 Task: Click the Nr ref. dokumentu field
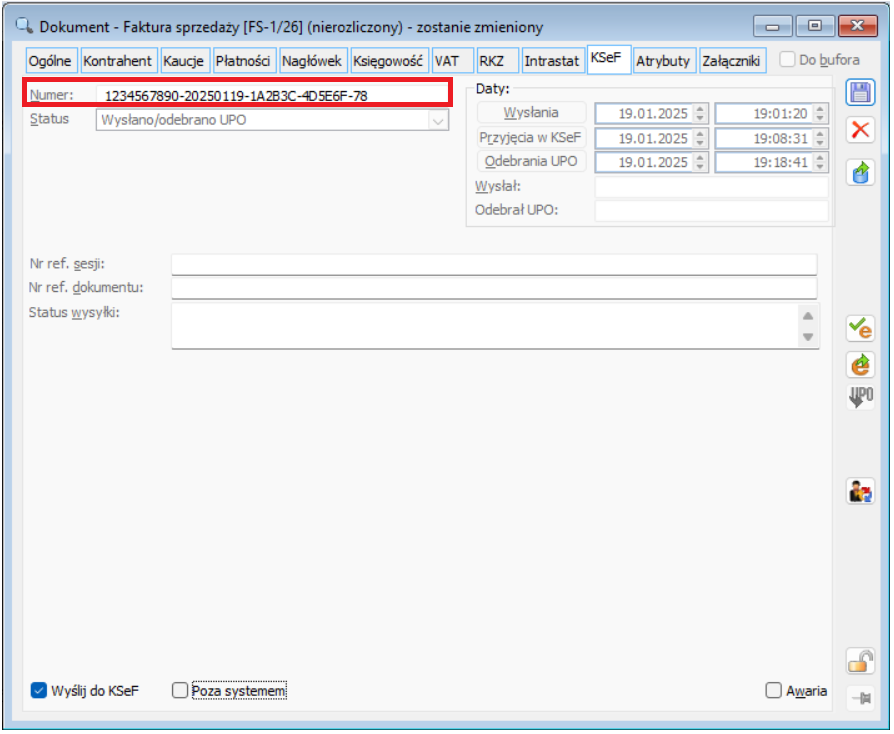pos(494,287)
